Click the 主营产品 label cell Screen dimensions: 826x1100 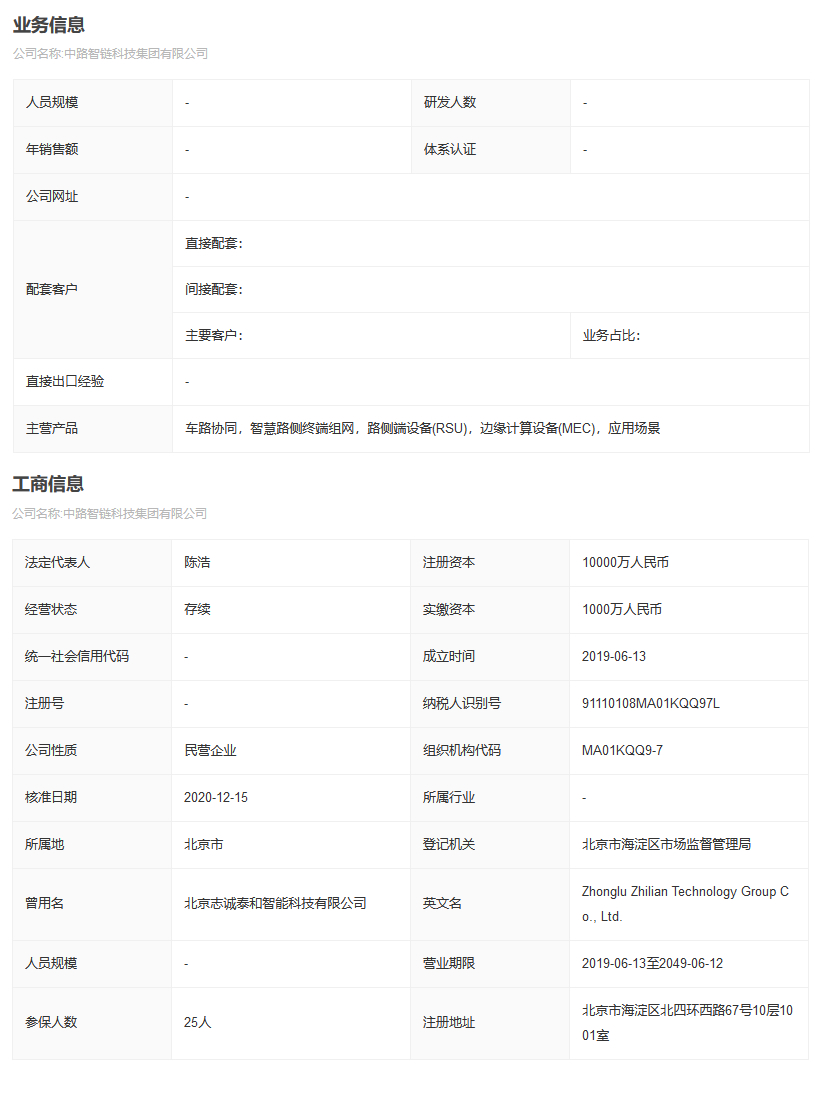pos(93,429)
